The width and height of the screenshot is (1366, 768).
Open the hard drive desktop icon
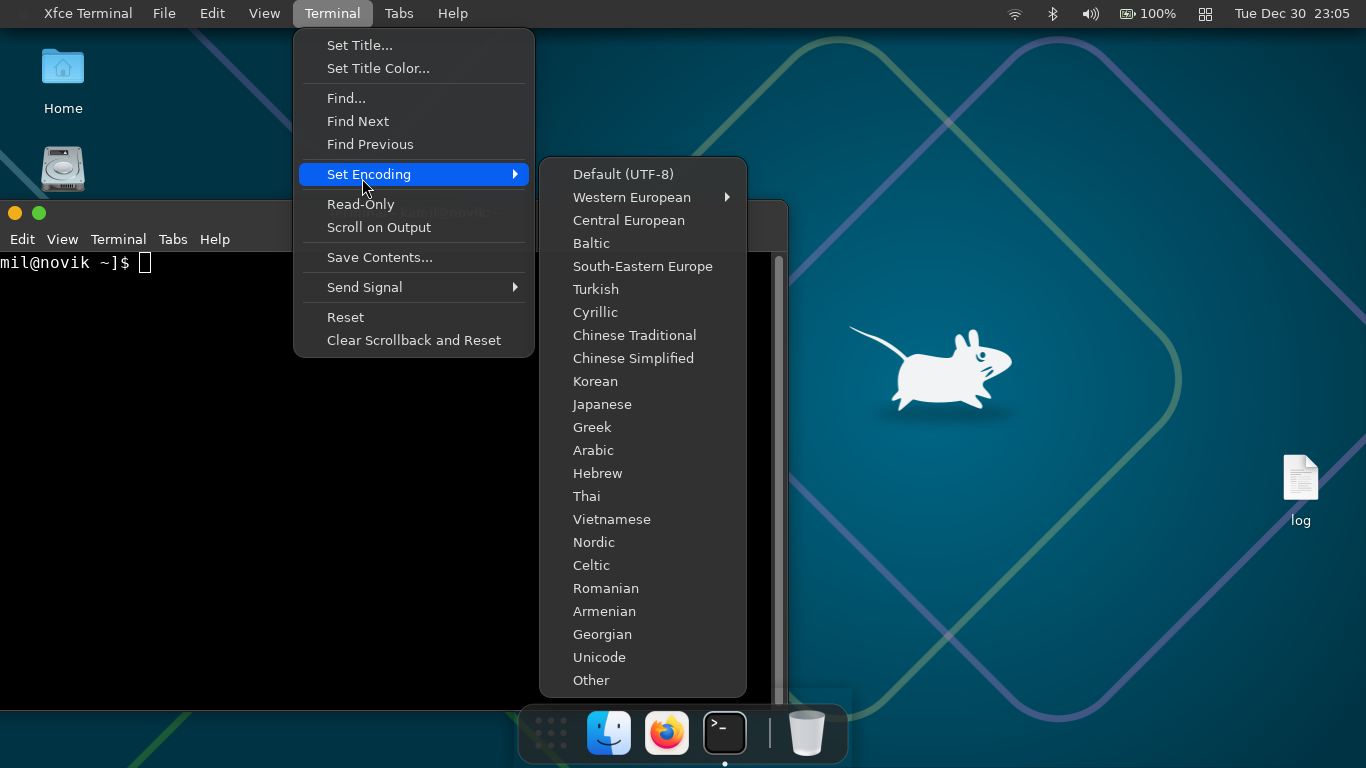pos(63,169)
